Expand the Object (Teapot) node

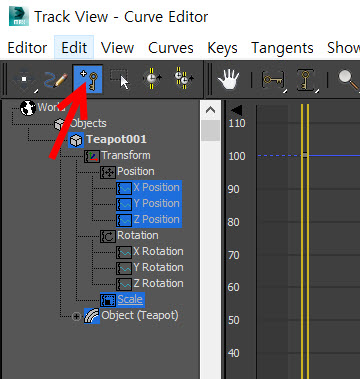coord(76,316)
